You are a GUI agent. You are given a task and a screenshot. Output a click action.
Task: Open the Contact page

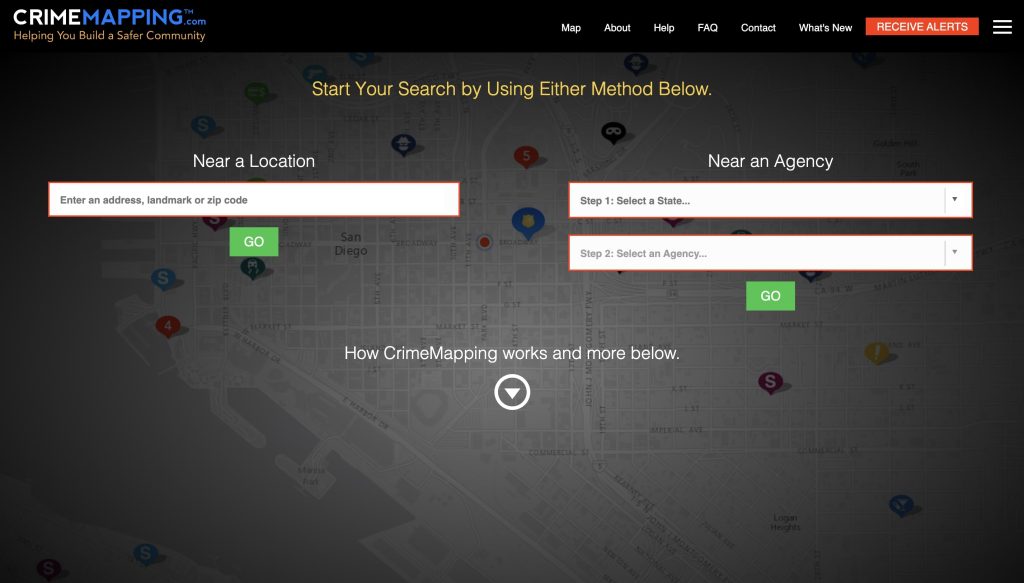[758, 27]
